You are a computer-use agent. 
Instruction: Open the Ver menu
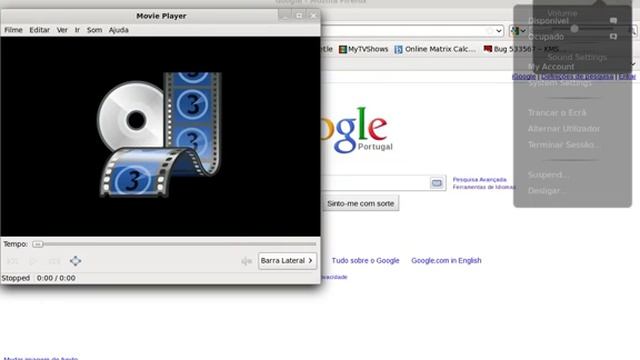pos(62,30)
